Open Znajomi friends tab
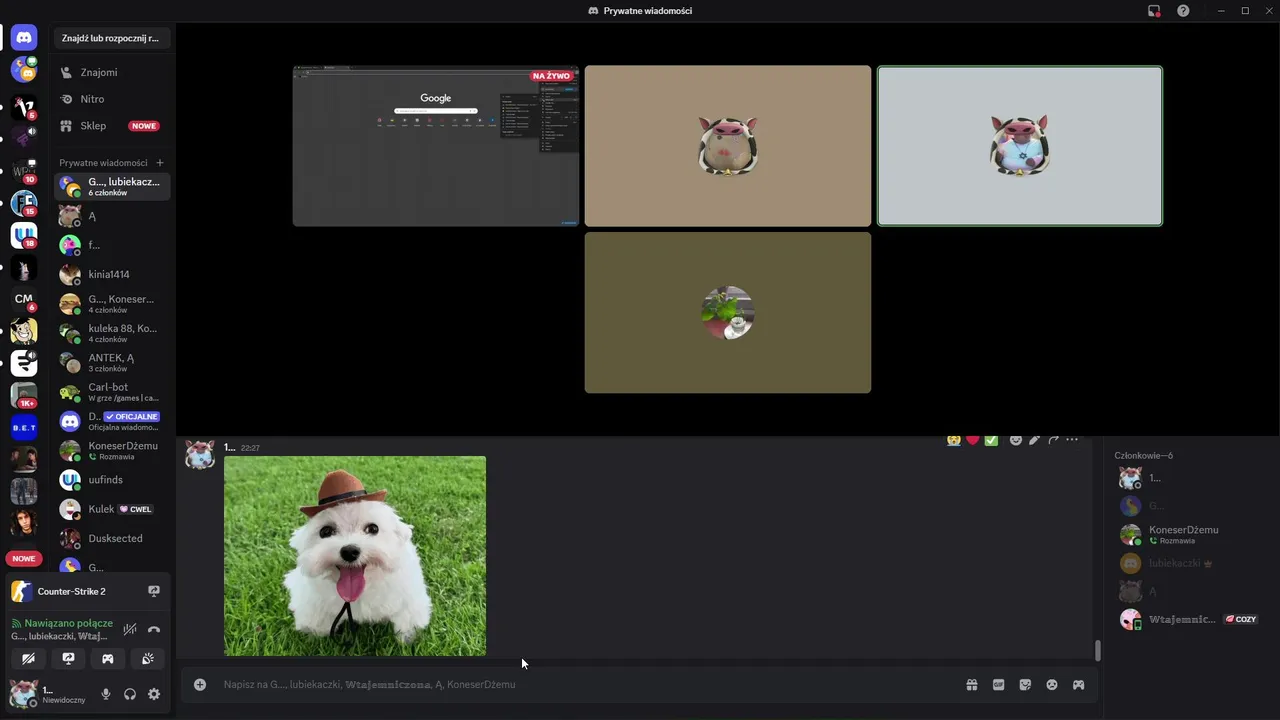The height and width of the screenshot is (720, 1280). point(112,72)
